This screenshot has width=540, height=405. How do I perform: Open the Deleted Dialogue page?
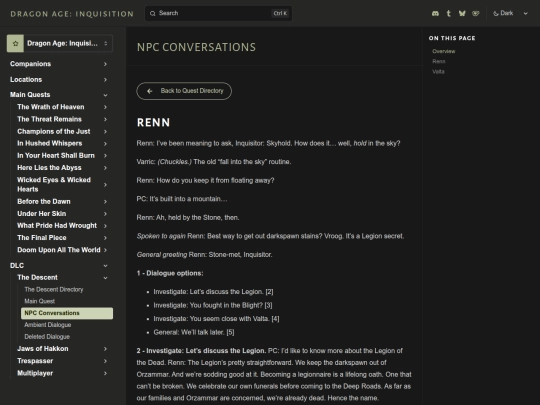[47, 337]
